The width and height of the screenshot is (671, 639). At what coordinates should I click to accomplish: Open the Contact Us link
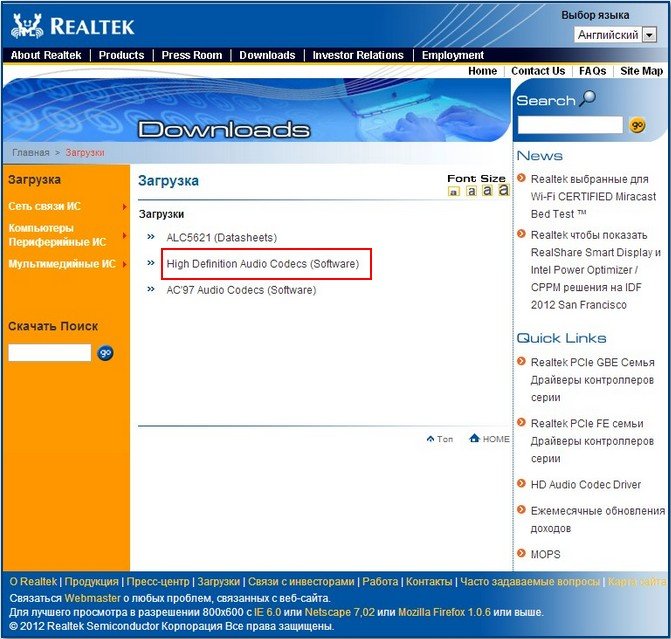(x=538, y=71)
